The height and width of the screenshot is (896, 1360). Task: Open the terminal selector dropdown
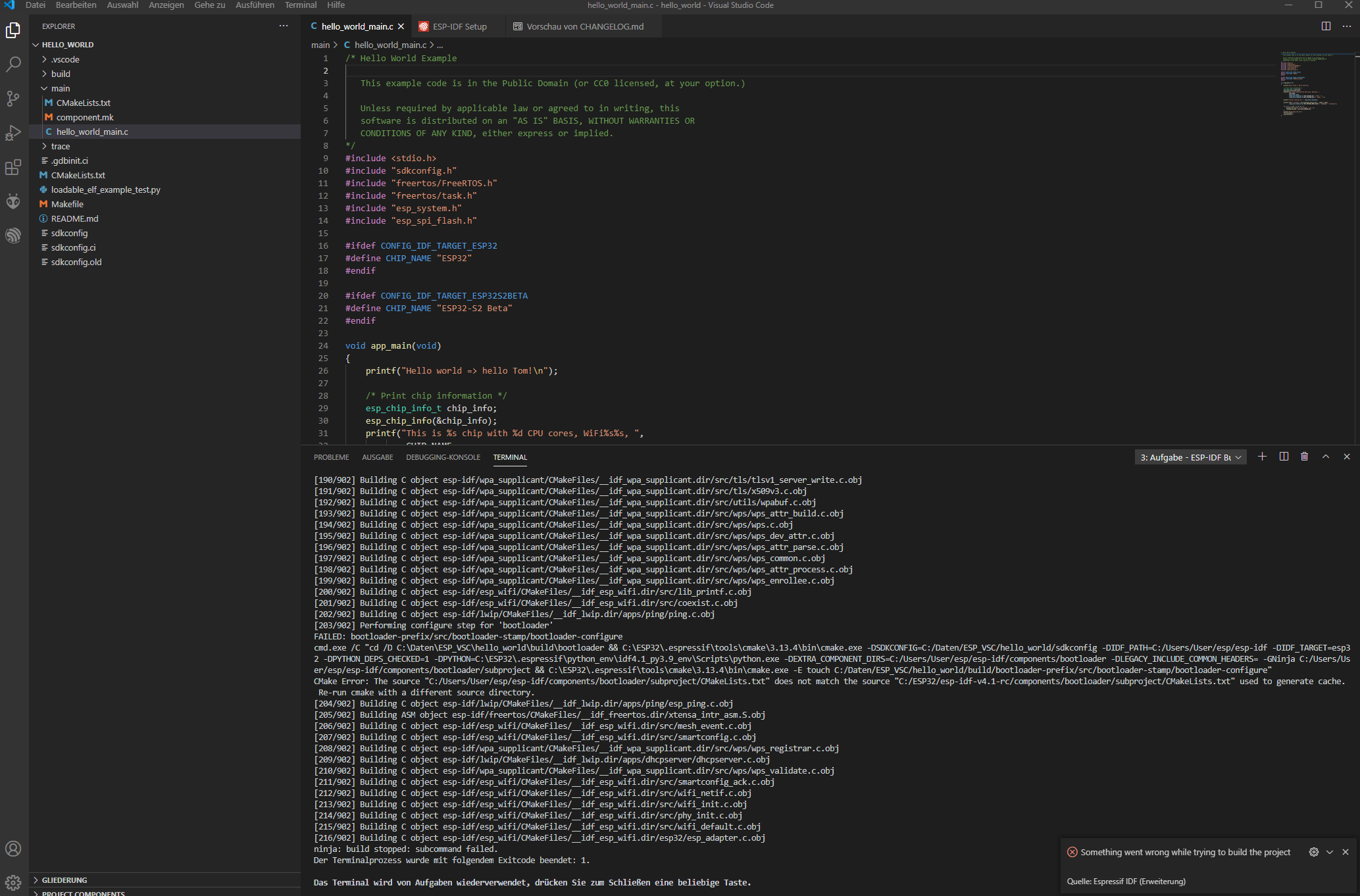click(x=1191, y=457)
